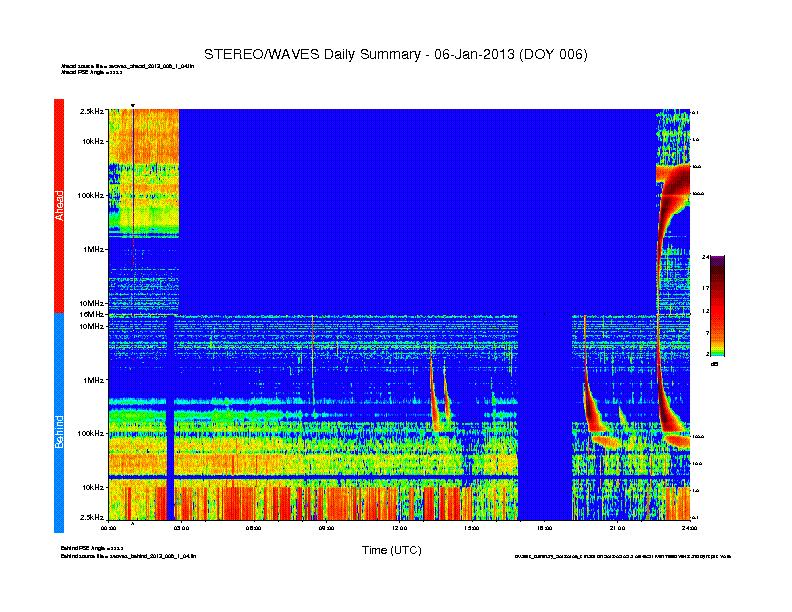Click the Ahead 100kHz axis label
792x612 pixels.
(90, 195)
